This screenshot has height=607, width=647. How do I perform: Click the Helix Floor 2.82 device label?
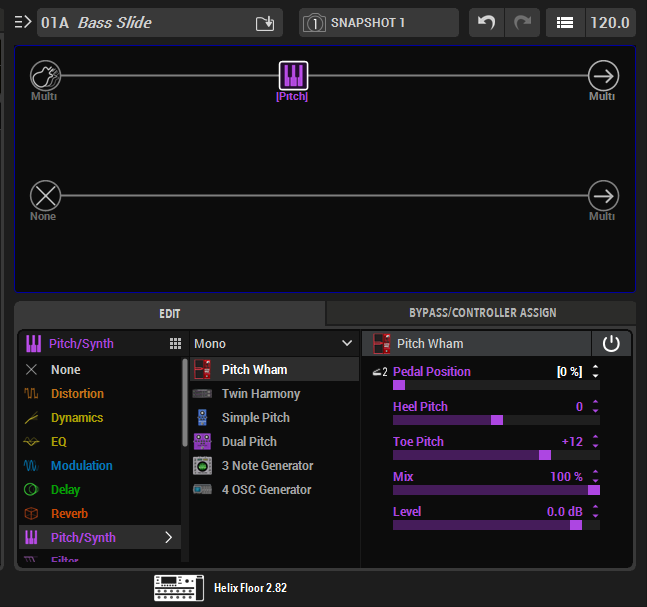250,588
